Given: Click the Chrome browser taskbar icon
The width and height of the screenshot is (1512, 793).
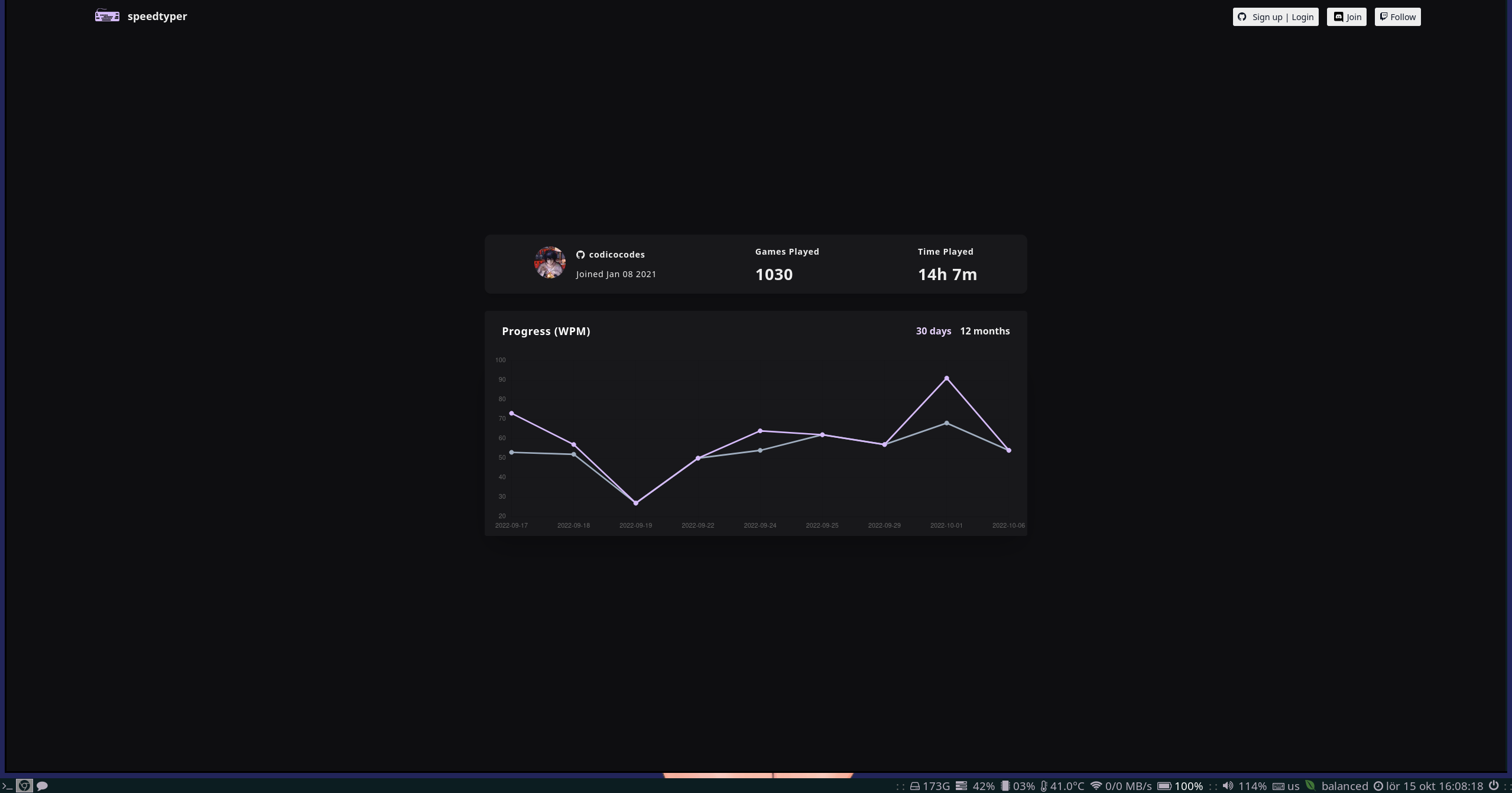Looking at the screenshot, I should point(24,786).
